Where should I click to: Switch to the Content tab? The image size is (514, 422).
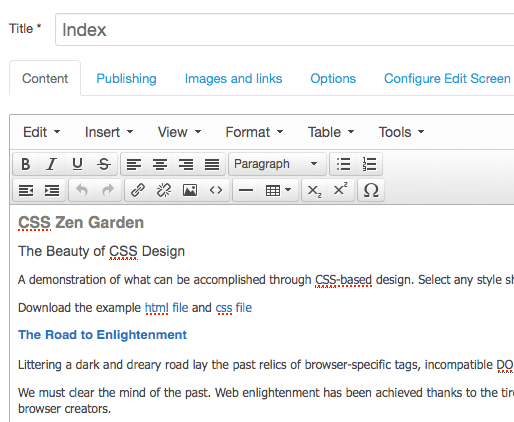(45, 79)
